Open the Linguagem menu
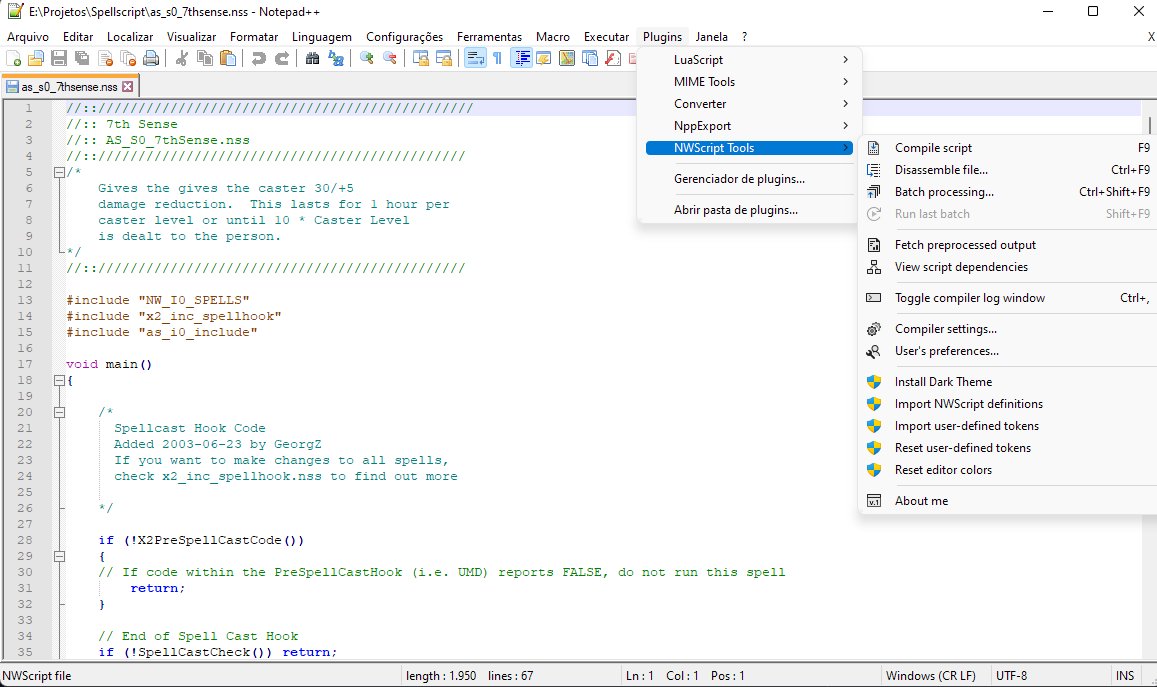Image resolution: width=1157 pixels, height=687 pixels. click(x=322, y=37)
